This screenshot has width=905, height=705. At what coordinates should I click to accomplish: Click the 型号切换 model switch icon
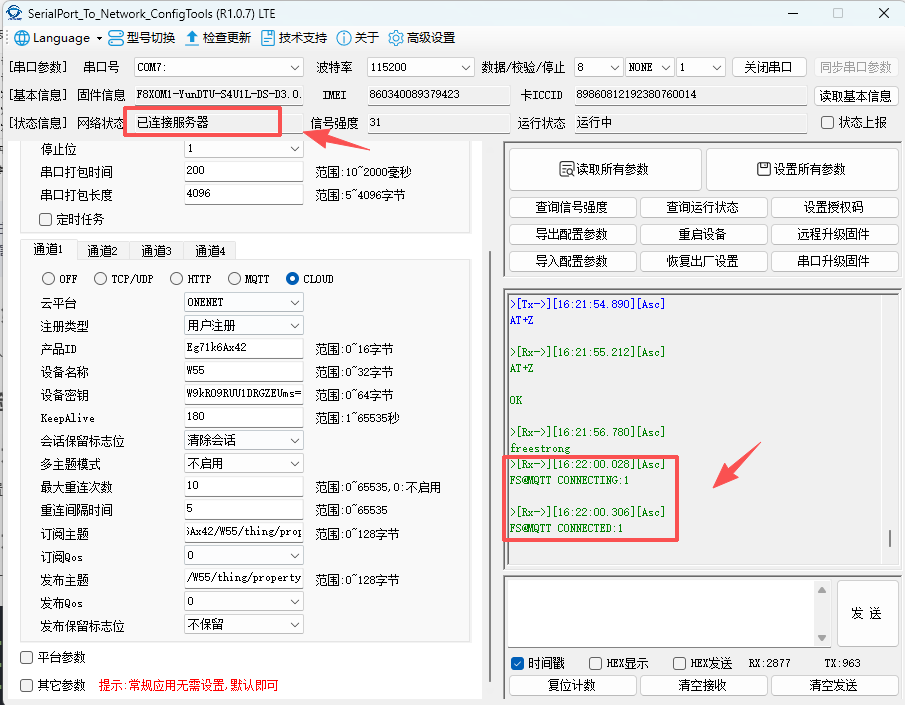[116, 38]
